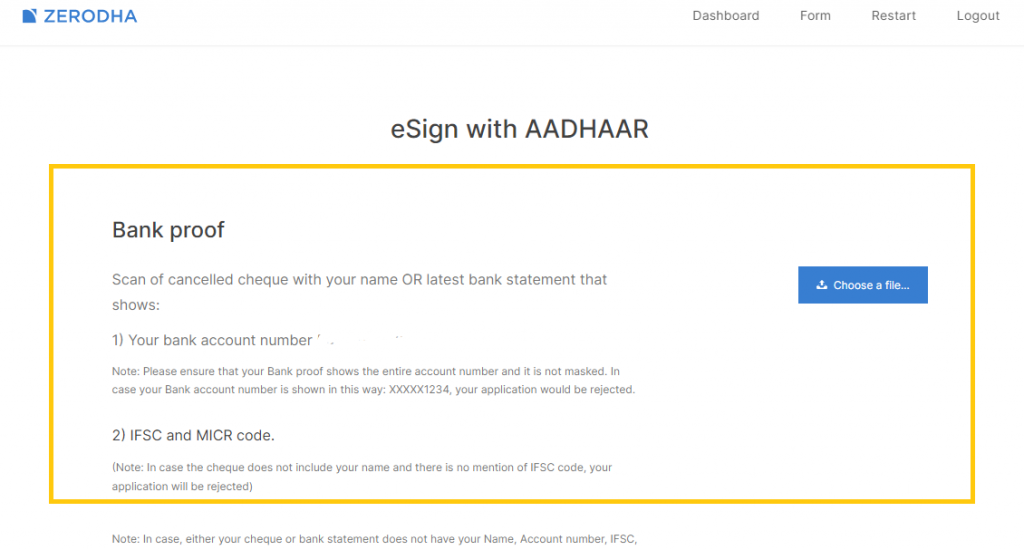Image resolution: width=1024 pixels, height=550 pixels.
Task: Click the bottom note below the yellow box
Action: coord(374,539)
